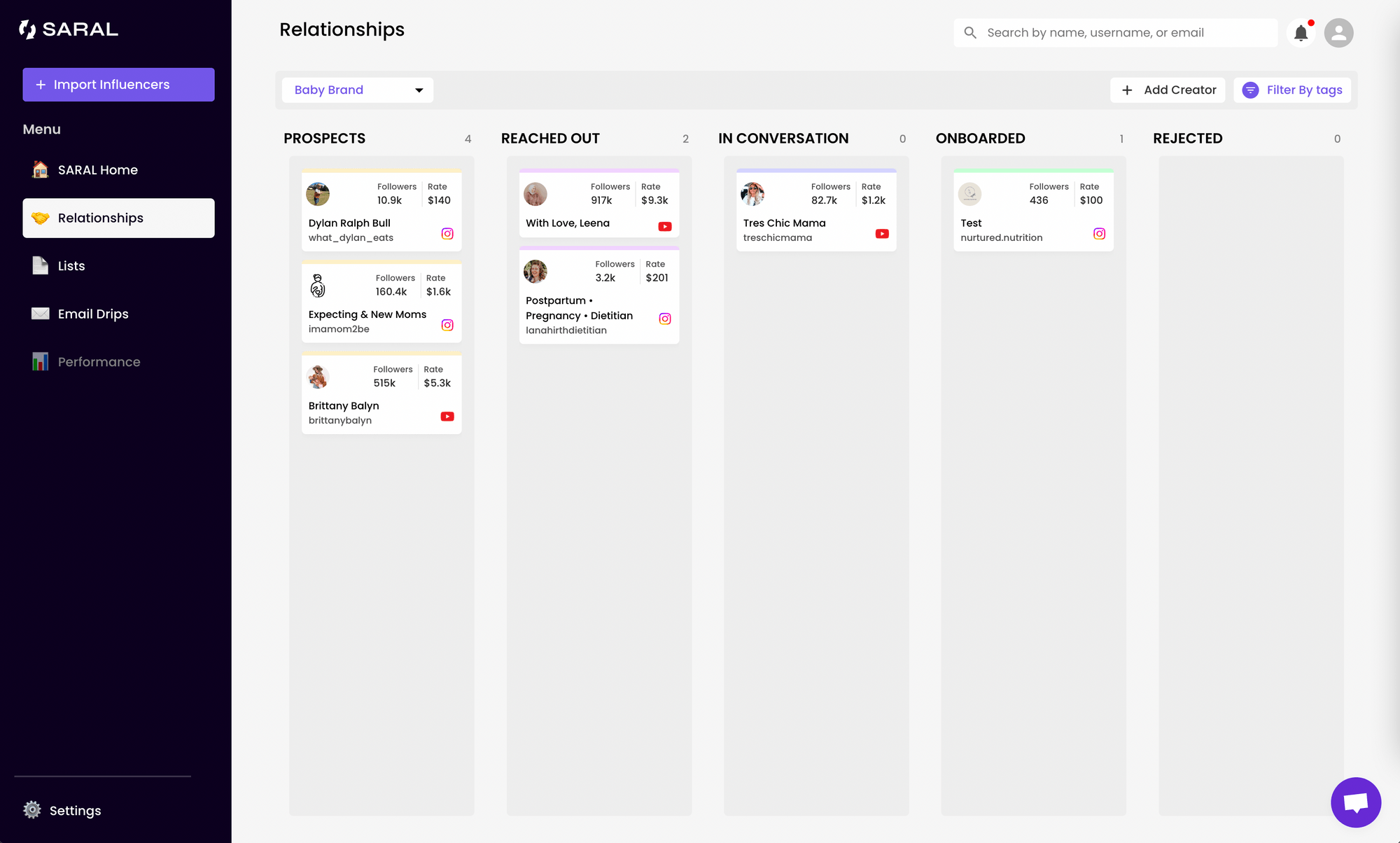Click the Settings gear icon
The height and width of the screenshot is (843, 1400).
tap(32, 810)
